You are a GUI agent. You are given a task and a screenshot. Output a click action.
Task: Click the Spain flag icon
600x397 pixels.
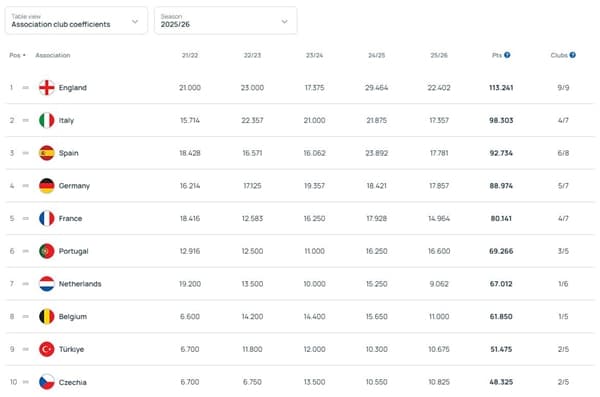(47, 153)
